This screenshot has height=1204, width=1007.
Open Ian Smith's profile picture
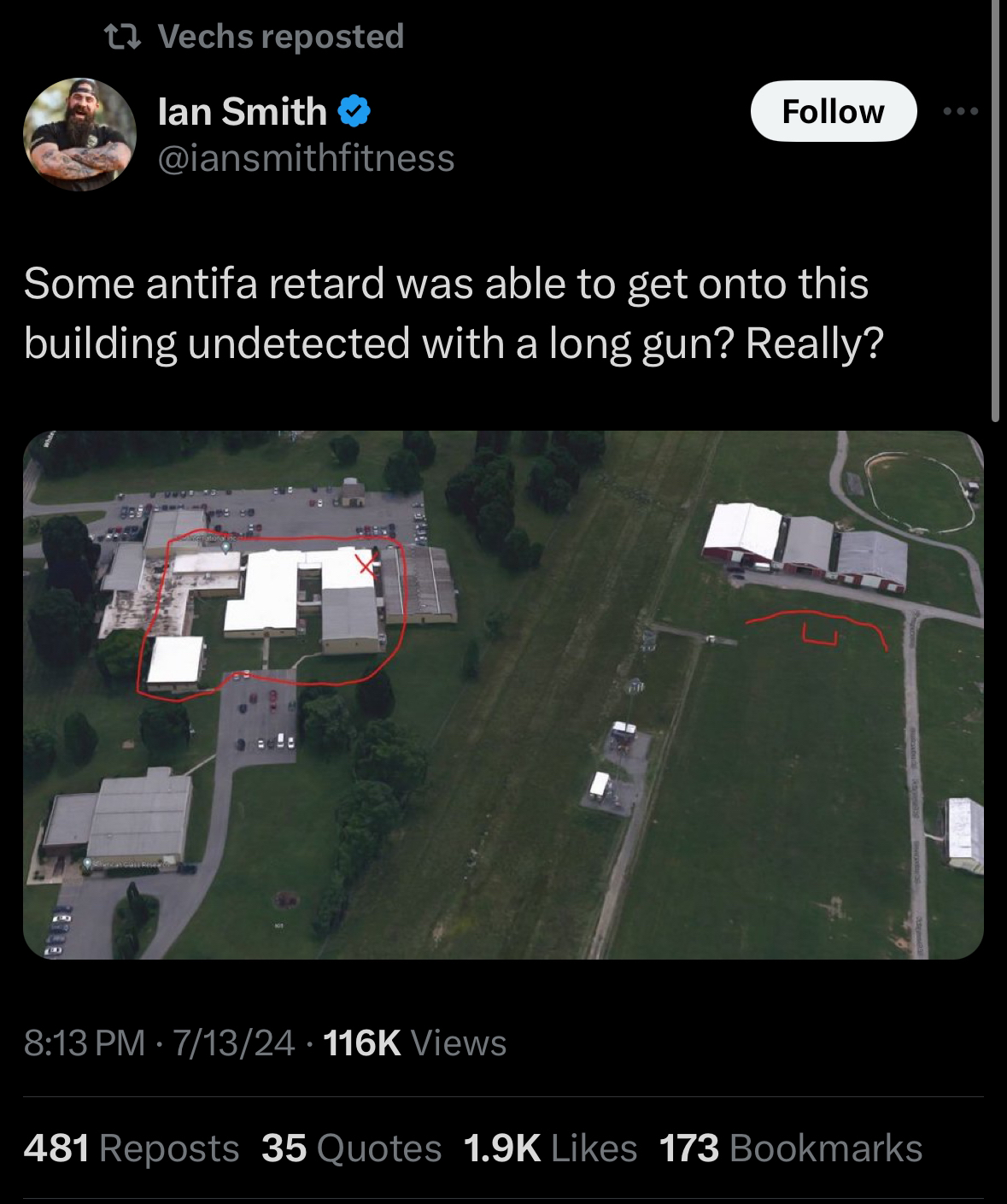click(x=79, y=133)
